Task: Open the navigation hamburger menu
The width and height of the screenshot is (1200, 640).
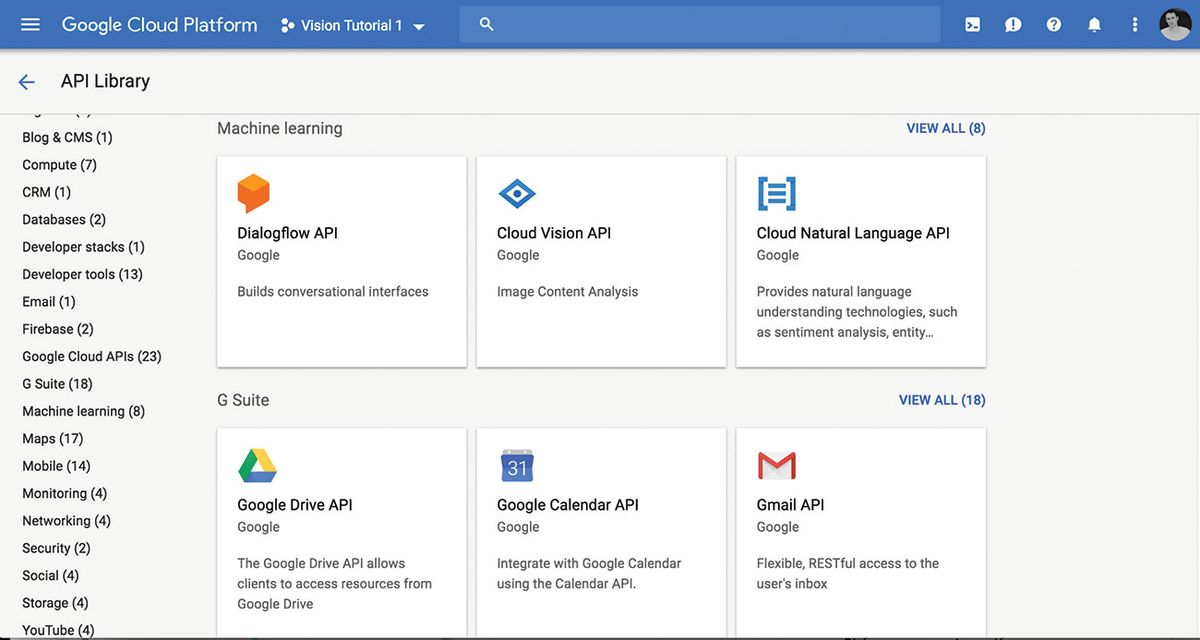Action: [29, 23]
